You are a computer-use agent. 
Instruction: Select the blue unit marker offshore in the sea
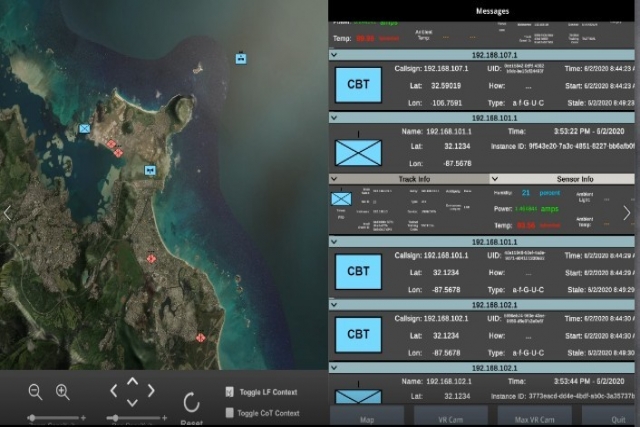241,58
